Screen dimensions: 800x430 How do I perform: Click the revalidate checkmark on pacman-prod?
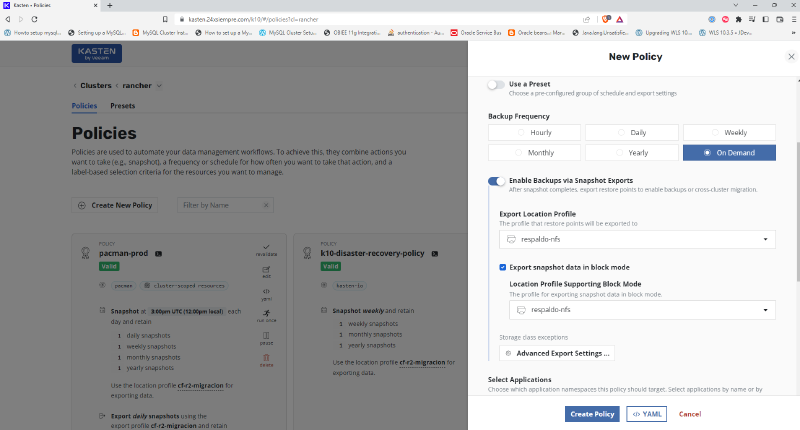(x=266, y=249)
